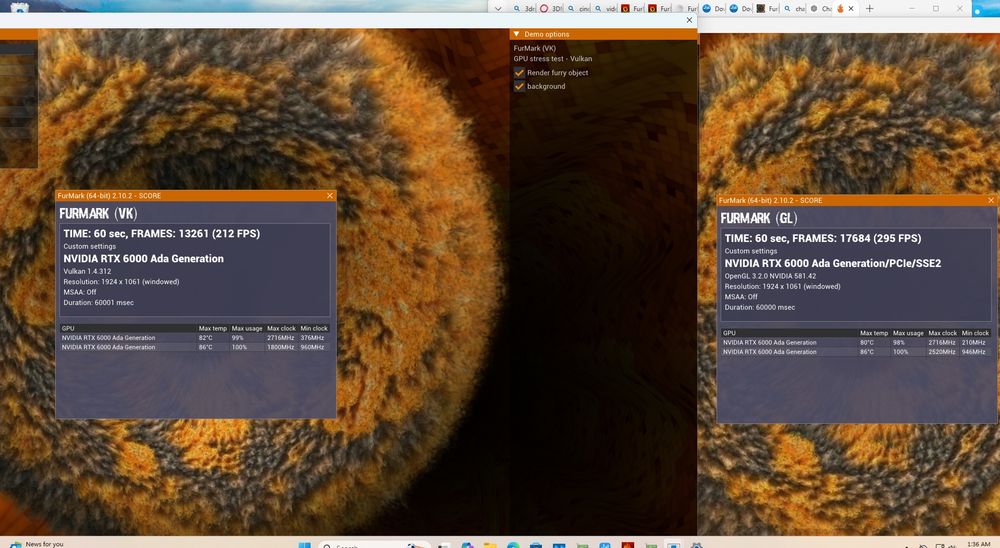Screen dimensions: 1000x548
Task: Open the browser tab search chevron
Action: click(x=498, y=8)
